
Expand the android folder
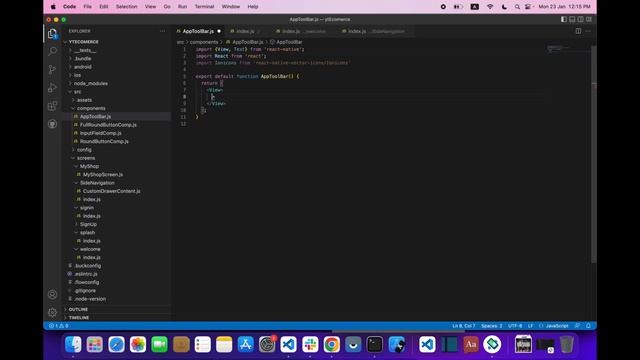pyautogui.click(x=83, y=67)
